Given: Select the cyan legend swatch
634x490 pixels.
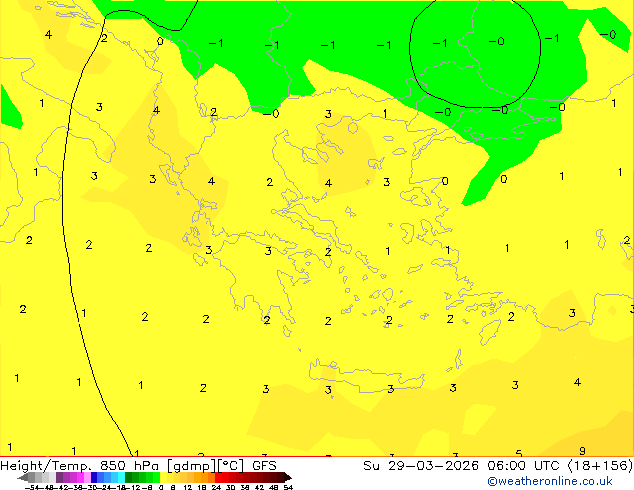Looking at the screenshot, I should click(x=121, y=477).
